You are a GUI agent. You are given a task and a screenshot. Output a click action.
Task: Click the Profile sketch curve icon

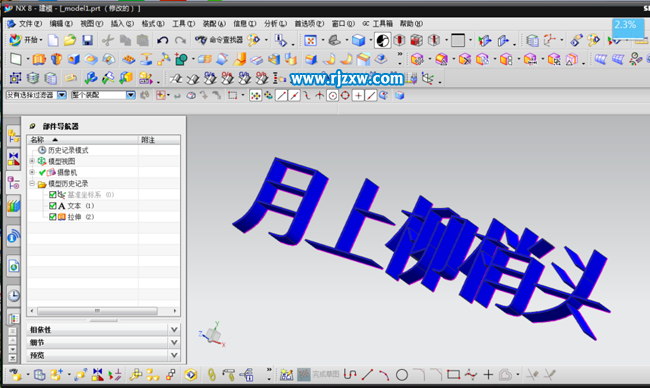(x=350, y=375)
